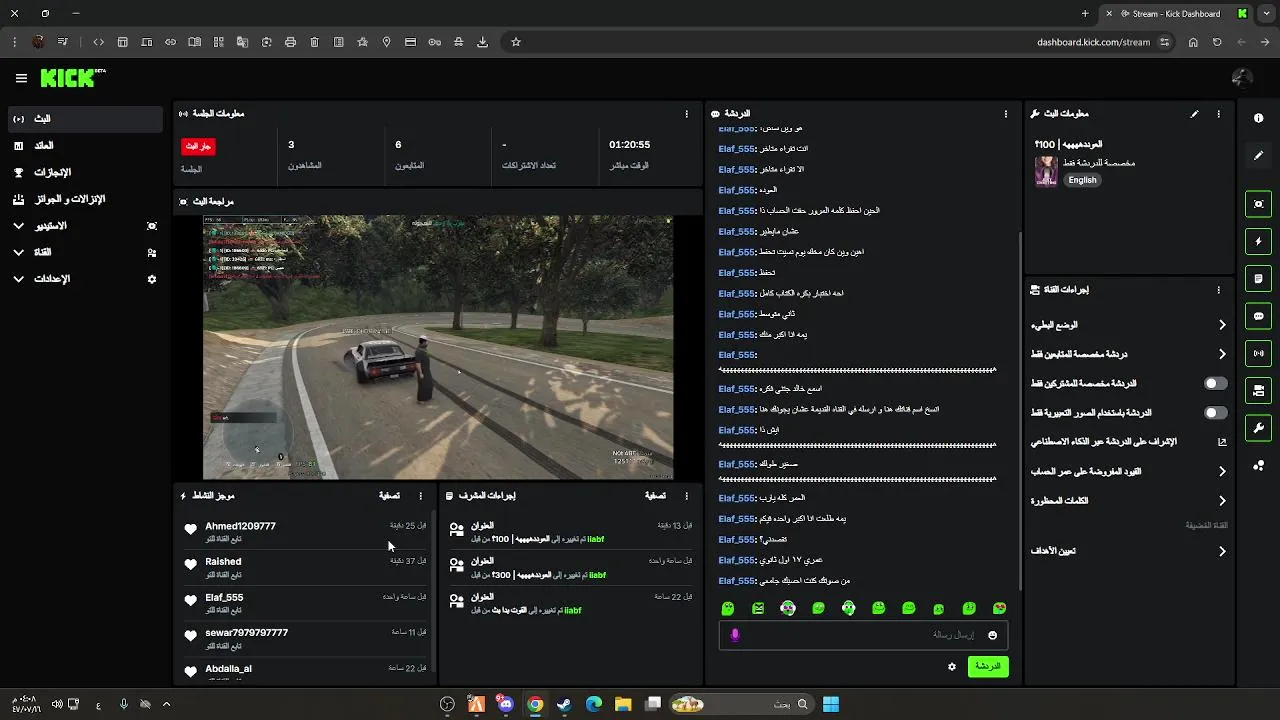This screenshot has height=720, width=1280.
Task: Open the emoji picker in the message box
Action: (x=992, y=635)
